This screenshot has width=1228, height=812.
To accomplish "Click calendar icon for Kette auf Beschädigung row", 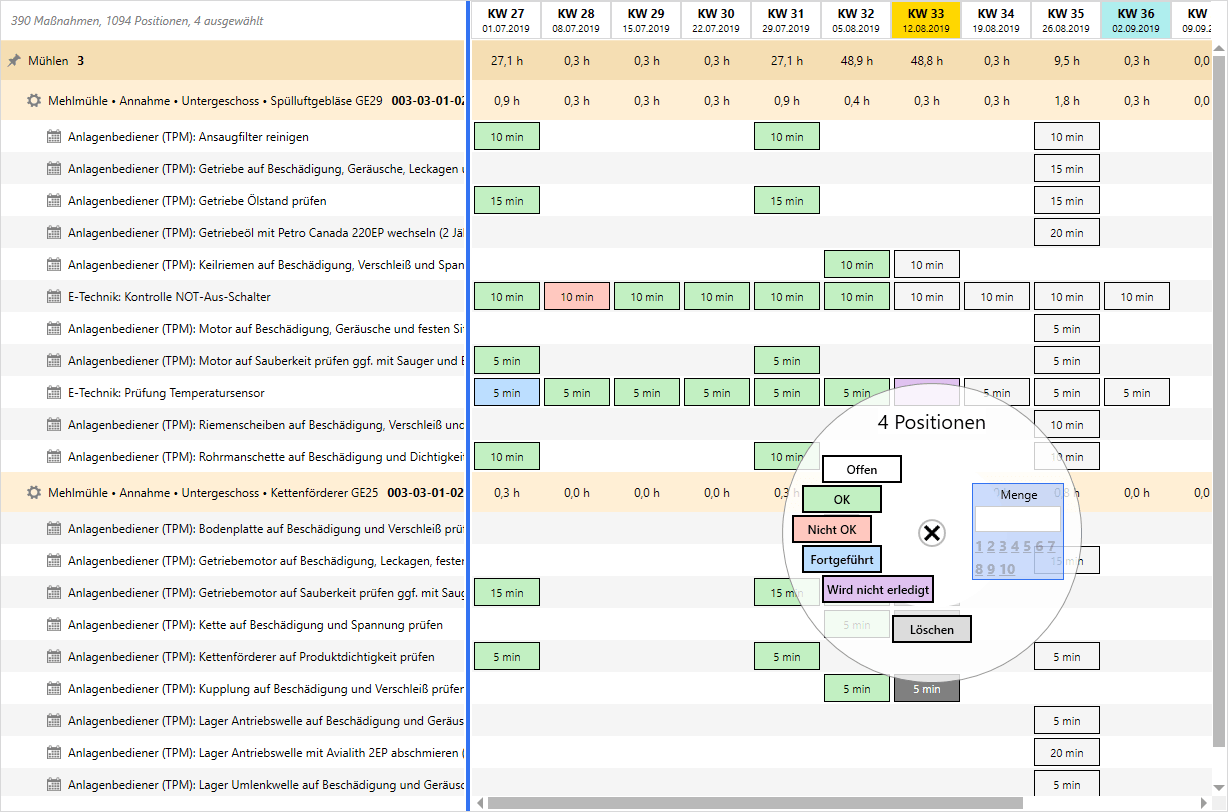I will click(54, 625).
